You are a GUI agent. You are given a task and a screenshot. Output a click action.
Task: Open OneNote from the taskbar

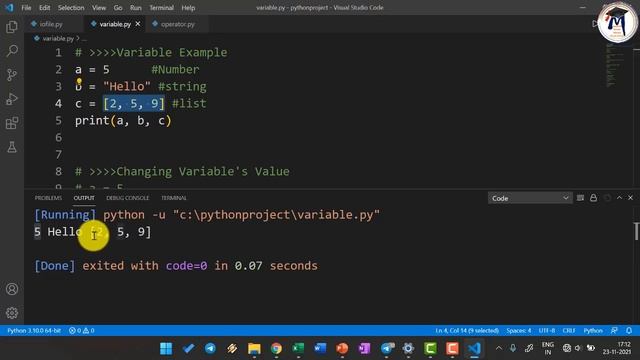(364, 349)
